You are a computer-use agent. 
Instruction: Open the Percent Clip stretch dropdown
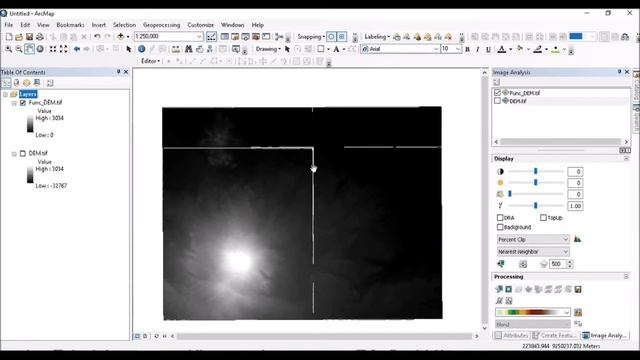point(565,239)
